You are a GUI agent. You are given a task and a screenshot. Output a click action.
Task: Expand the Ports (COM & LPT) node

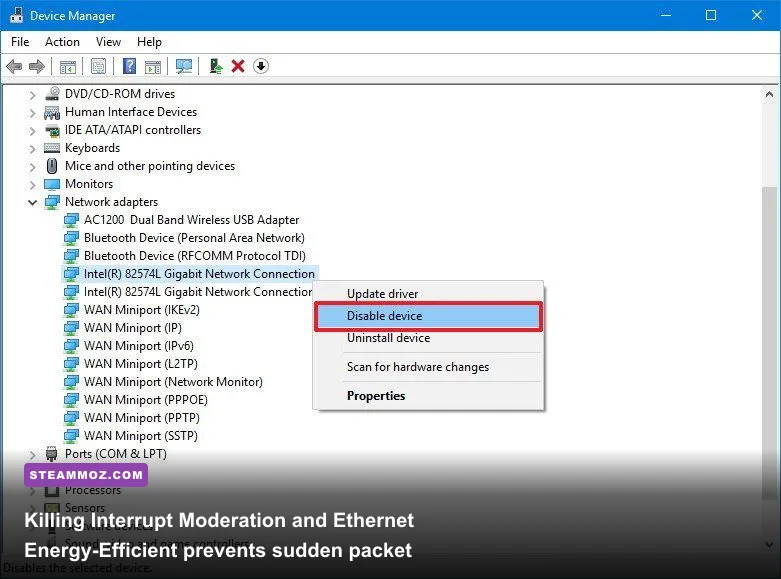click(x=32, y=454)
